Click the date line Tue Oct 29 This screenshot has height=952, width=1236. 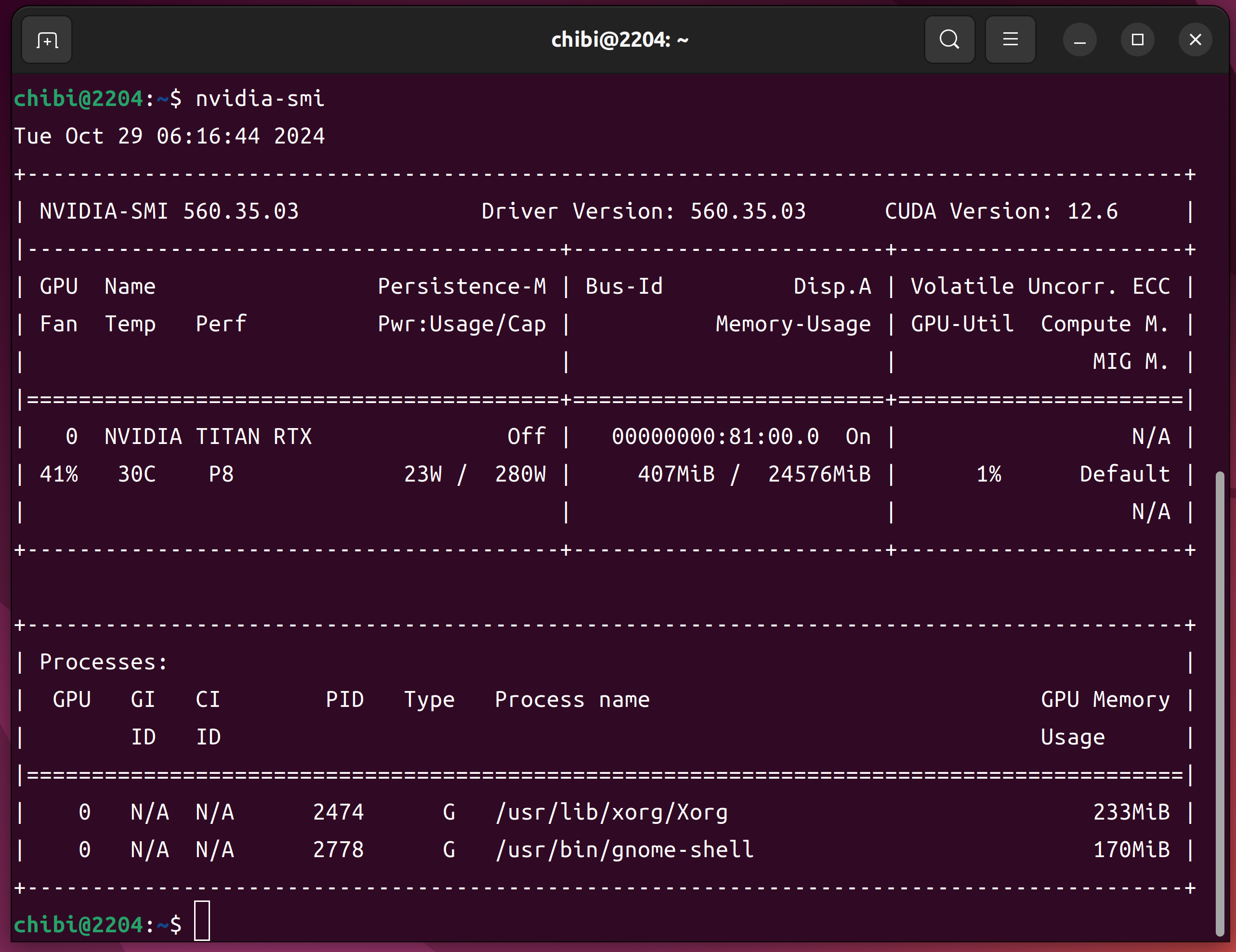click(x=169, y=136)
